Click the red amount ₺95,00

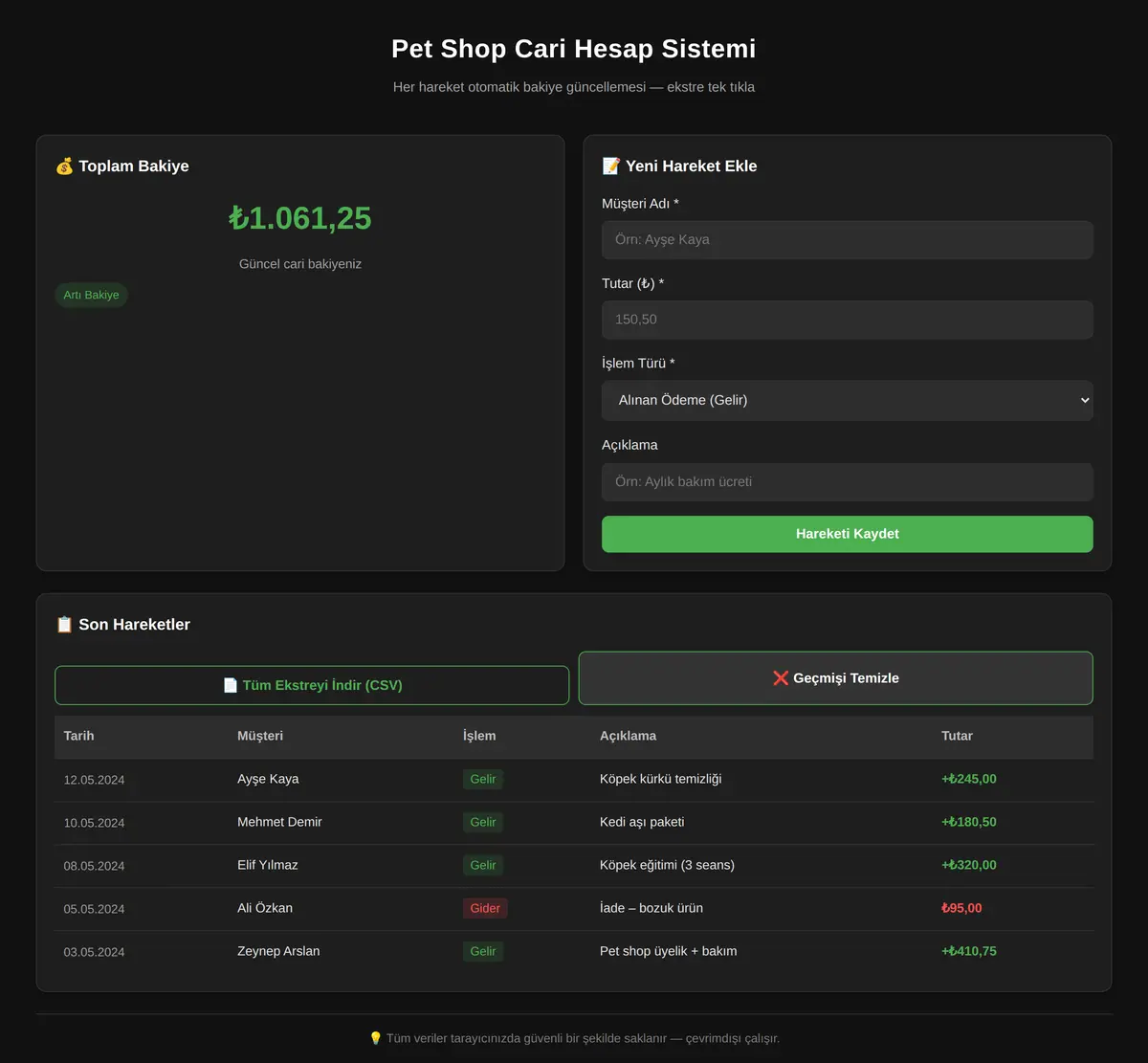click(961, 908)
